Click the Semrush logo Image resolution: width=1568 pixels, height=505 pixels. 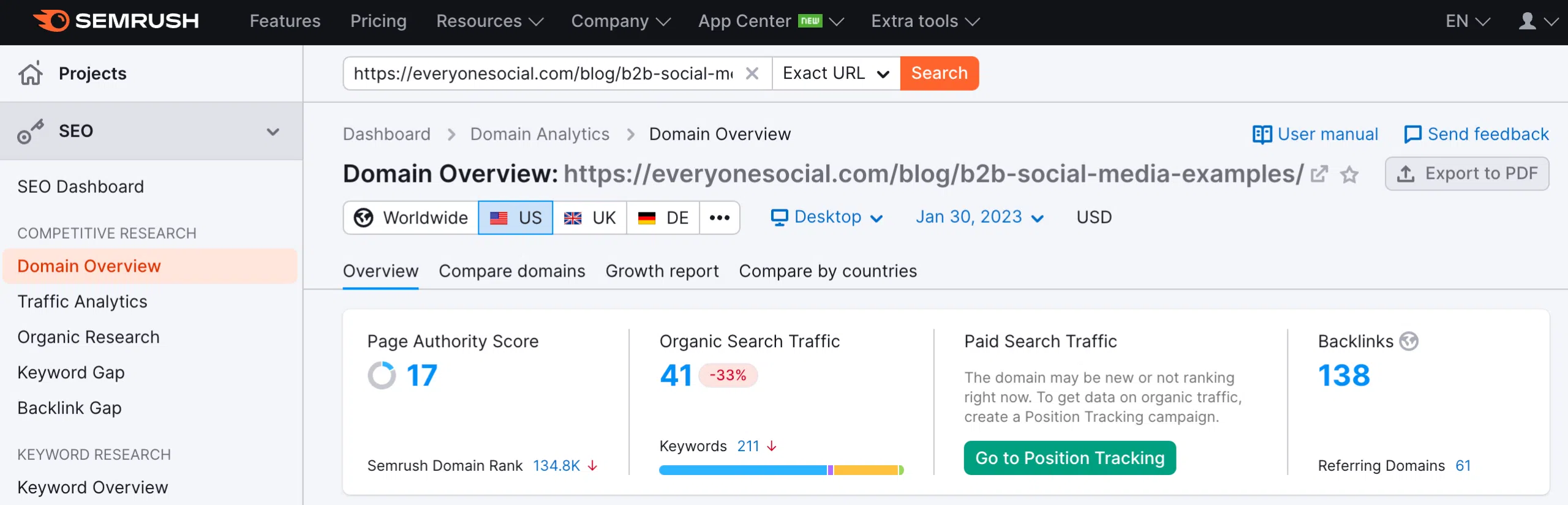(116, 21)
